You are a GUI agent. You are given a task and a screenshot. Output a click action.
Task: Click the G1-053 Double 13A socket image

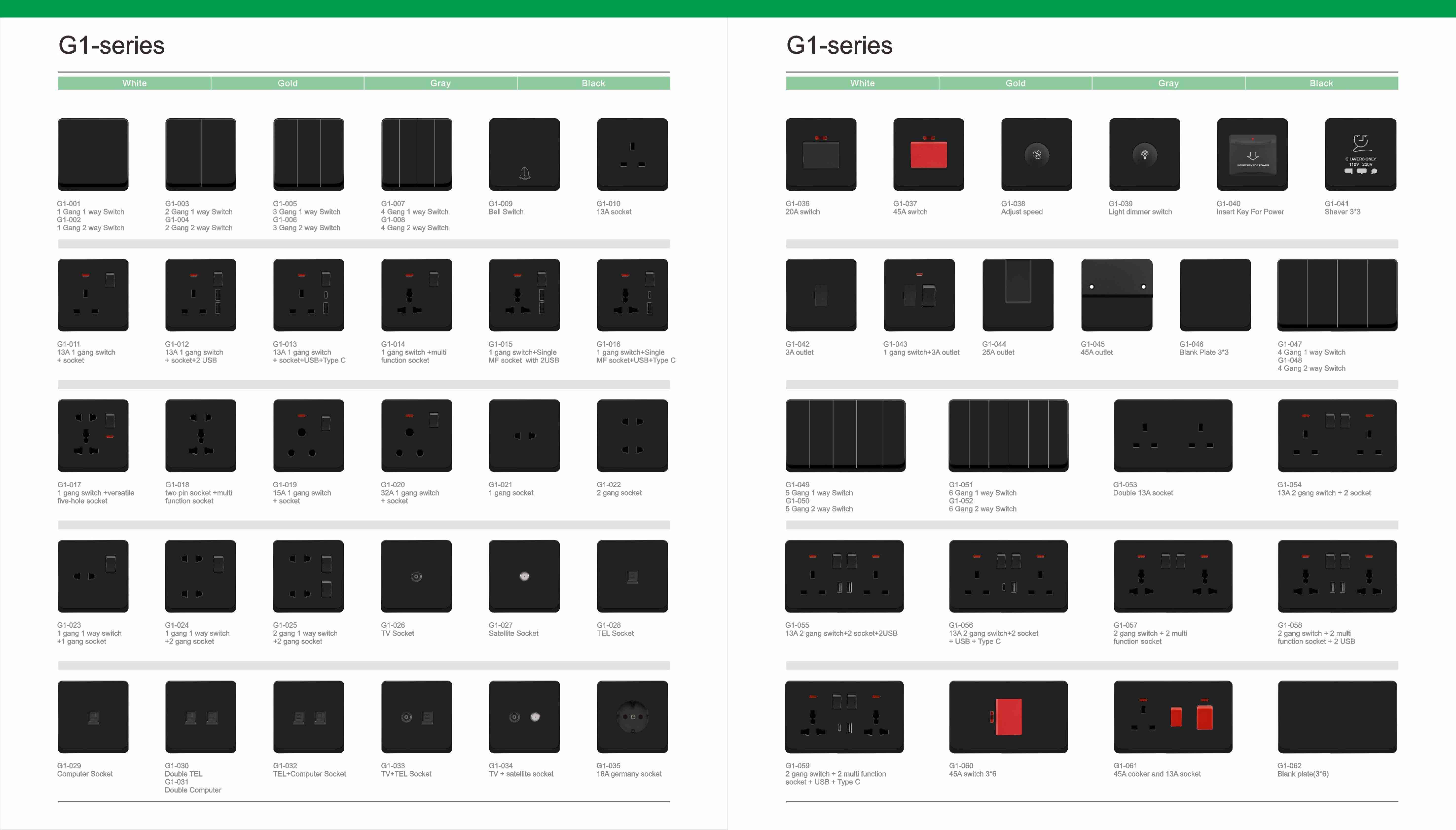1173,435
